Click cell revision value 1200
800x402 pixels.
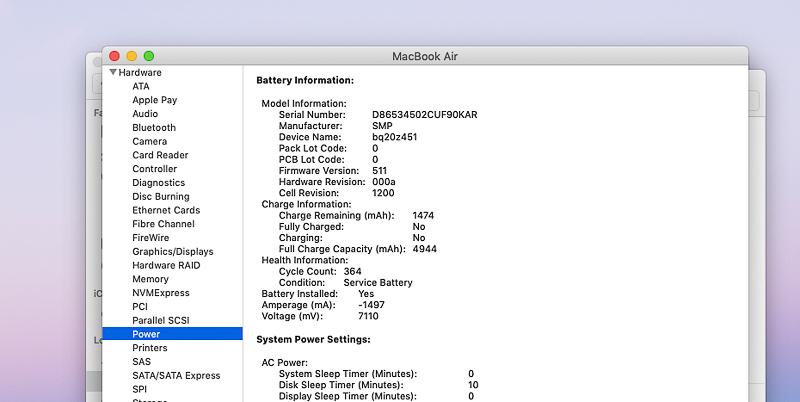point(383,193)
